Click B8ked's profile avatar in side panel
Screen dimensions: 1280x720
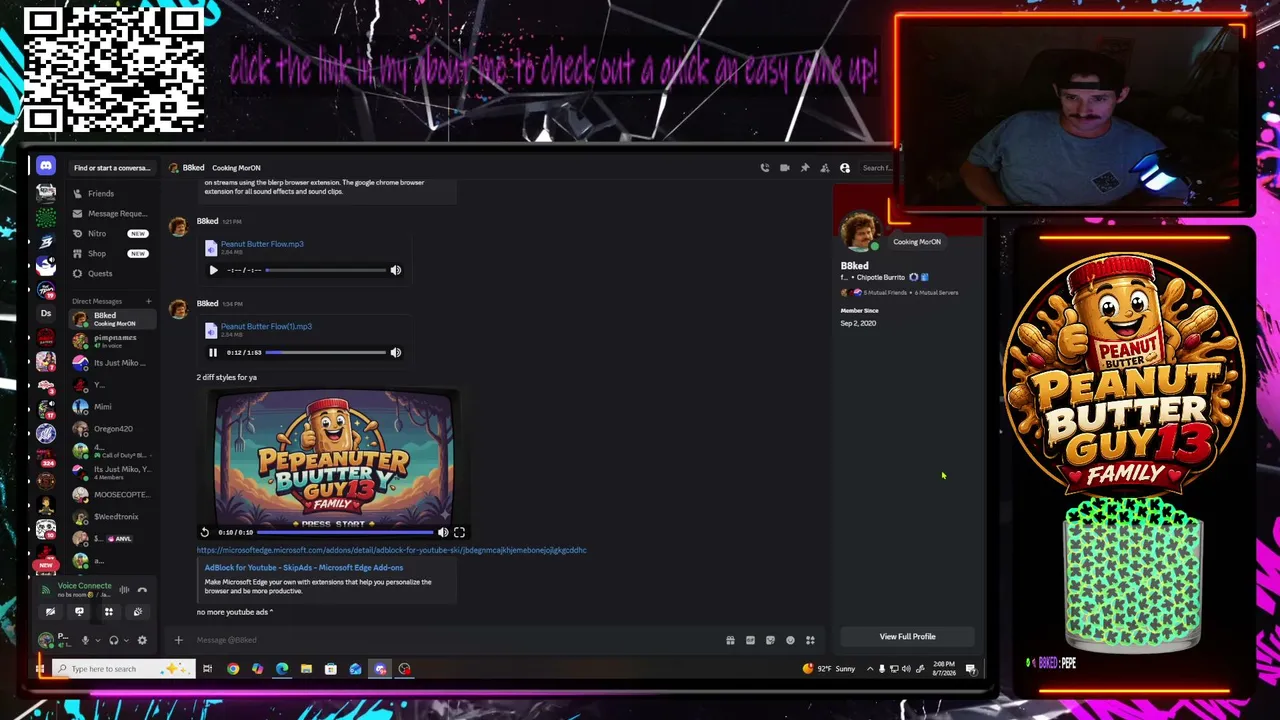pyautogui.click(x=859, y=232)
